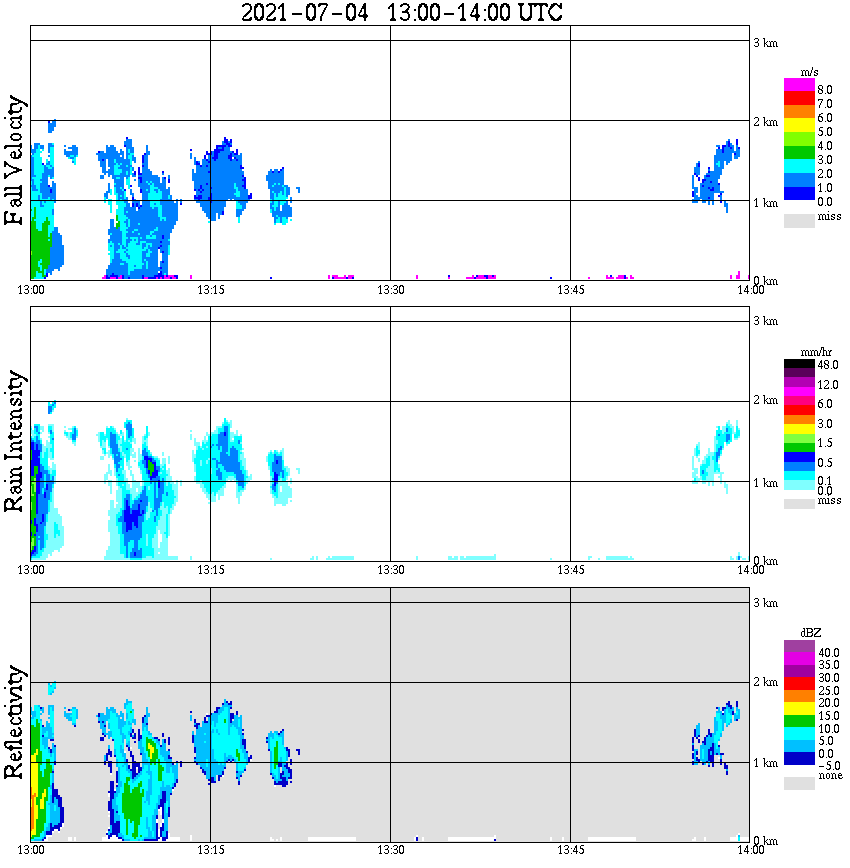Image resolution: width=850 pixels, height=868 pixels.
Task: Click the 'dBZ' unit label
Action: point(811,633)
